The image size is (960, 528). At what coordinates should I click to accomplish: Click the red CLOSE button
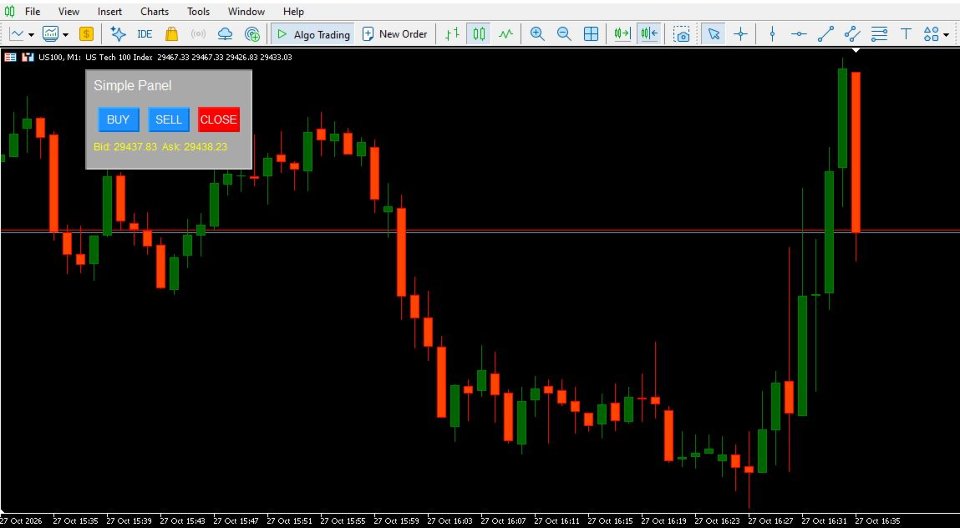[219, 119]
